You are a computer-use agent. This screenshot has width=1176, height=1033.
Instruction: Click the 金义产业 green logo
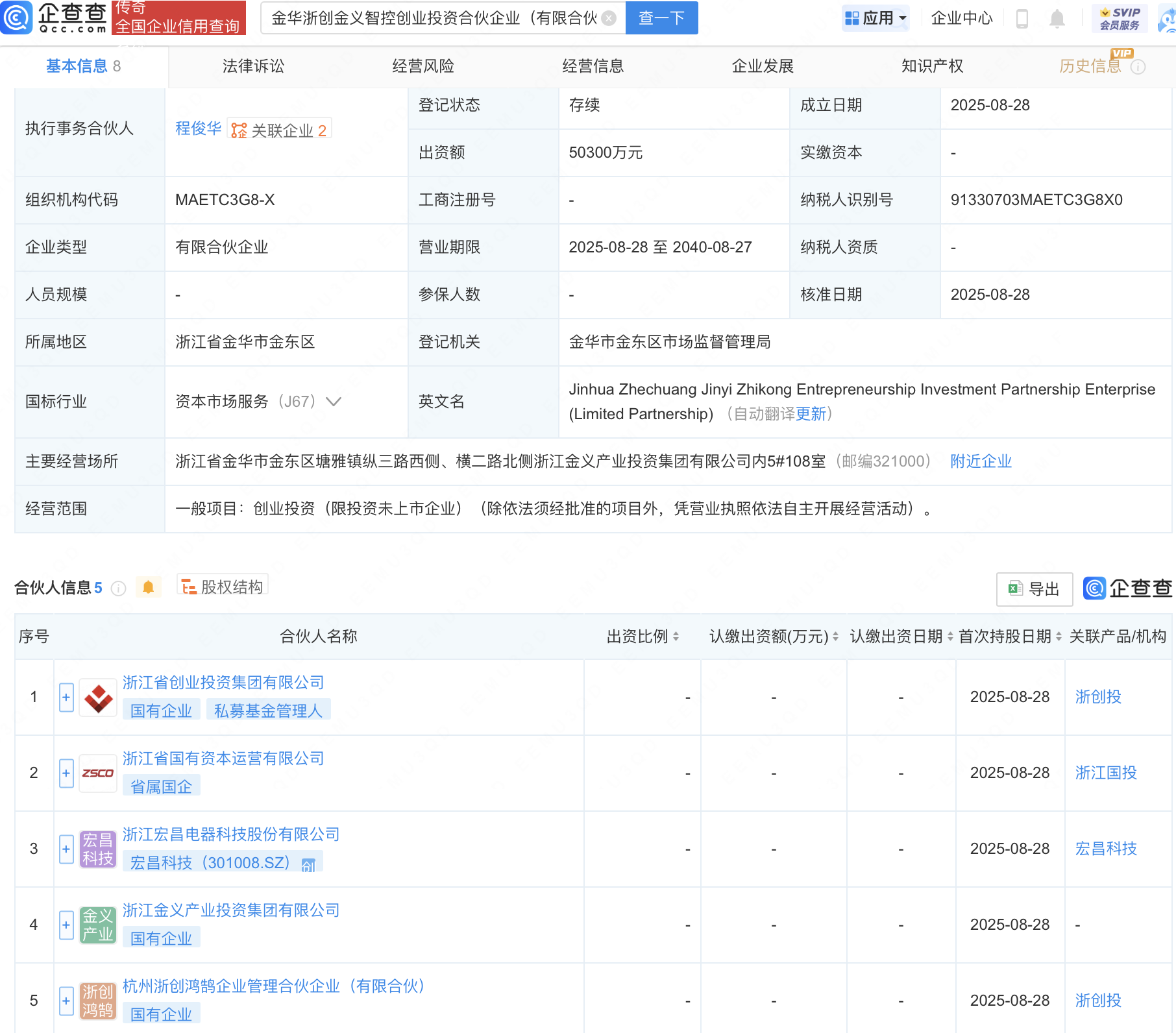point(98,925)
